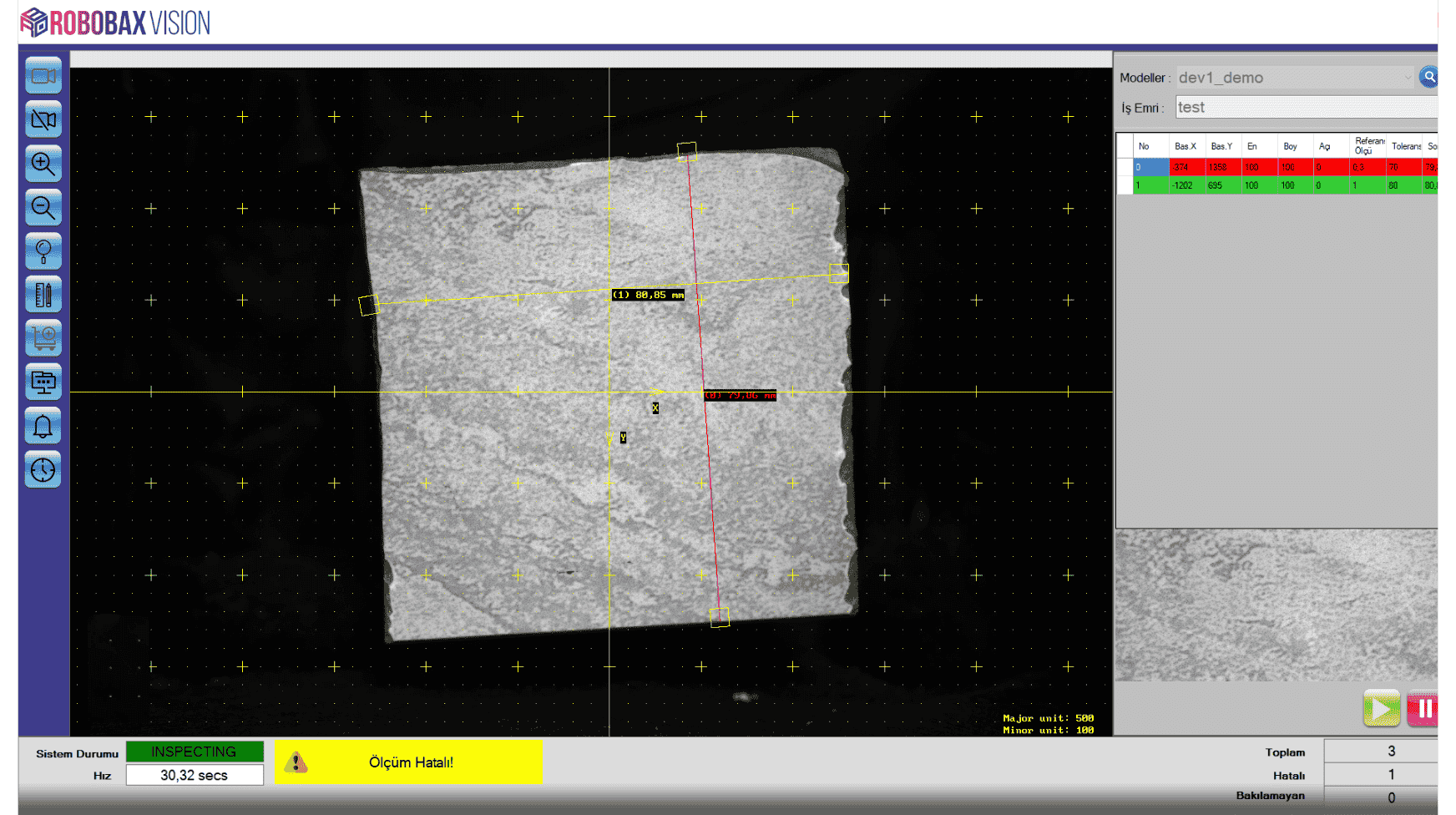Click the cart with plus icon
Image resolution: width=1456 pixels, height=815 pixels.
coord(43,338)
